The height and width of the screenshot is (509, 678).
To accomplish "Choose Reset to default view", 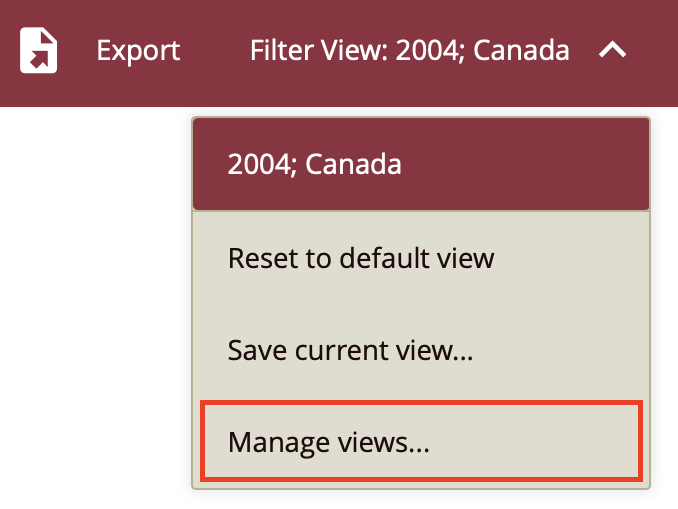I will coord(361,259).
